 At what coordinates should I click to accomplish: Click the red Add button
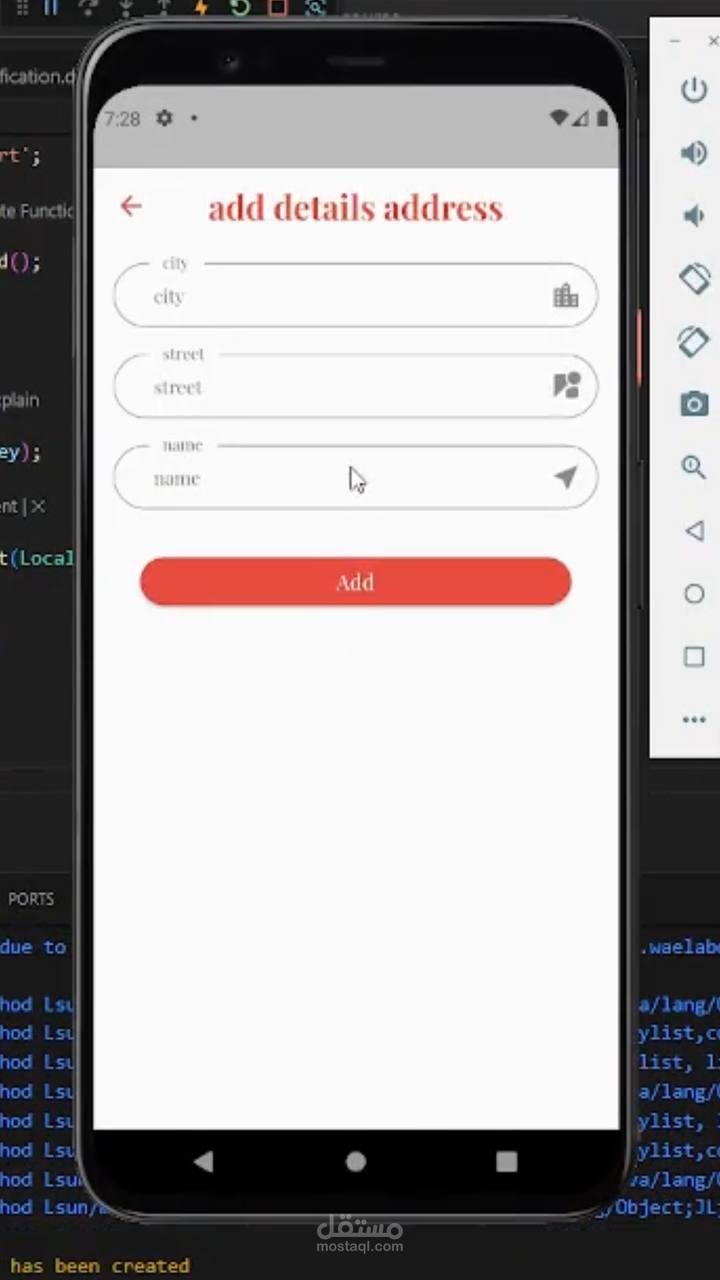[355, 582]
